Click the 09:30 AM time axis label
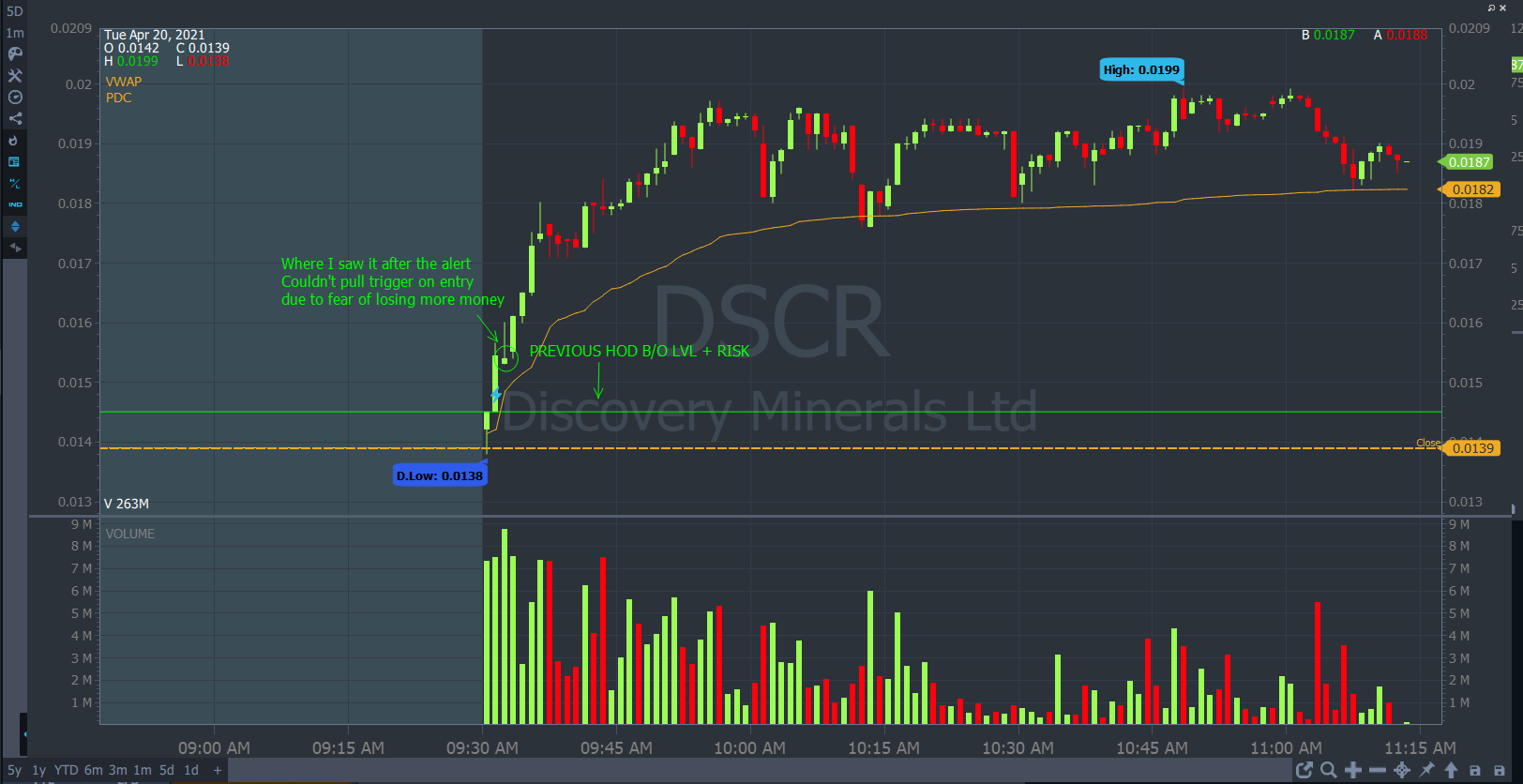This screenshot has height=784, width=1523. click(482, 748)
